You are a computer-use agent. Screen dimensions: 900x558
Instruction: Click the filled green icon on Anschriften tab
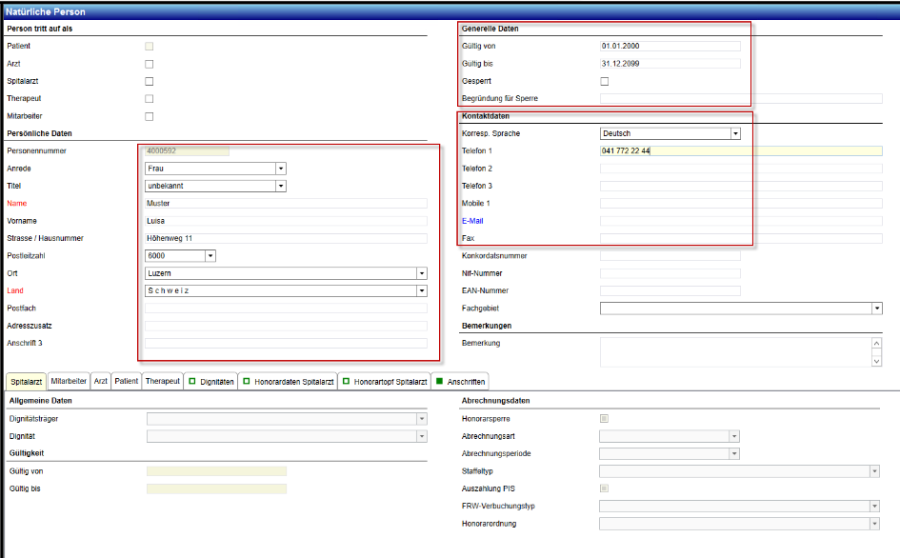click(439, 381)
